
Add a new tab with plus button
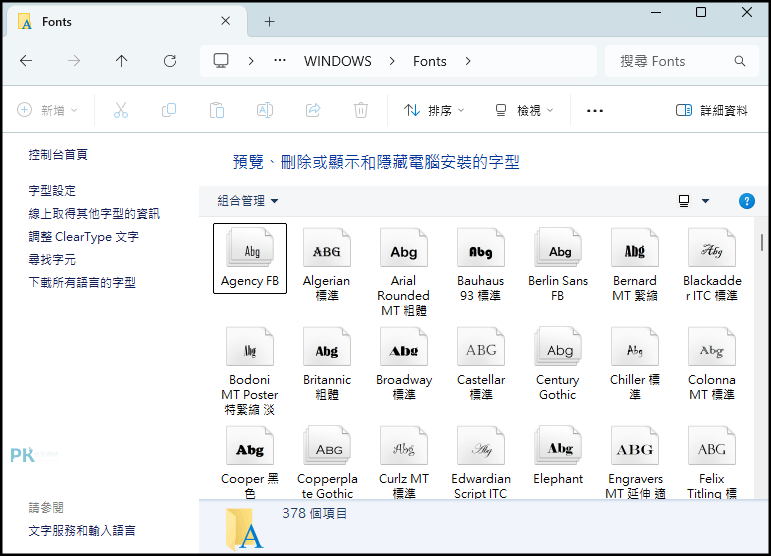tap(269, 22)
